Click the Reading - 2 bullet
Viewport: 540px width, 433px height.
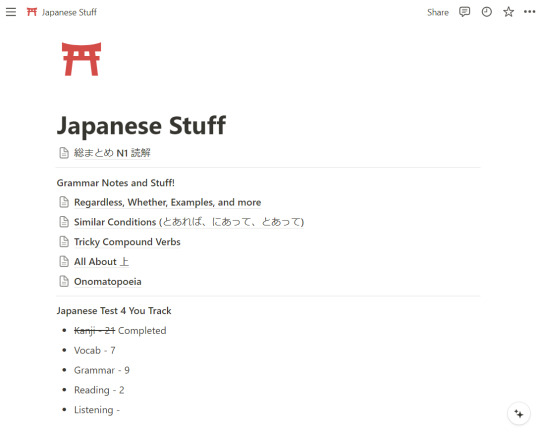click(99, 390)
